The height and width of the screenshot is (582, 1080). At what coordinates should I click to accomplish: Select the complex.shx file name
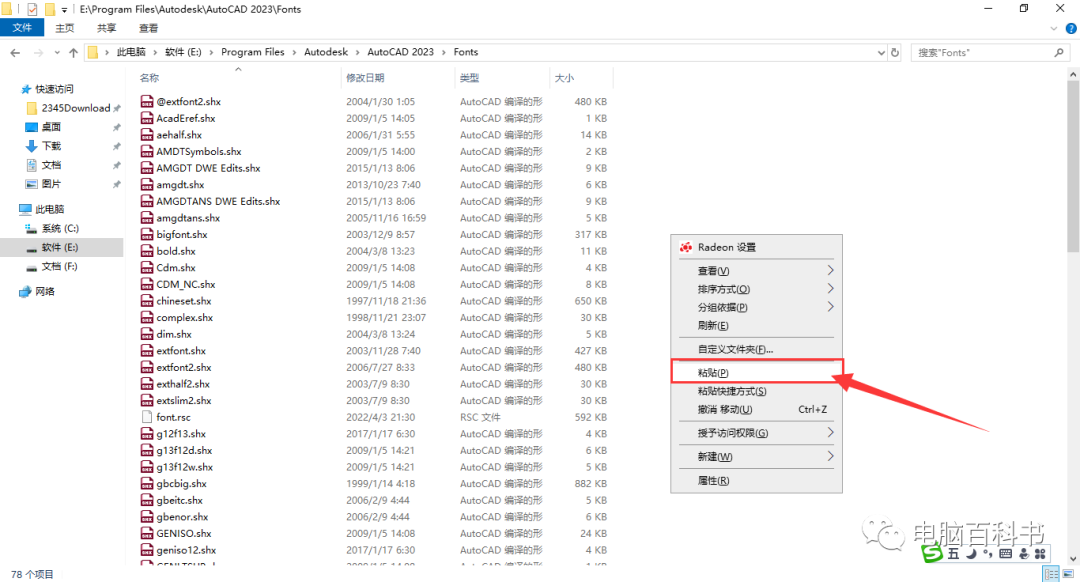pyautogui.click(x=185, y=318)
